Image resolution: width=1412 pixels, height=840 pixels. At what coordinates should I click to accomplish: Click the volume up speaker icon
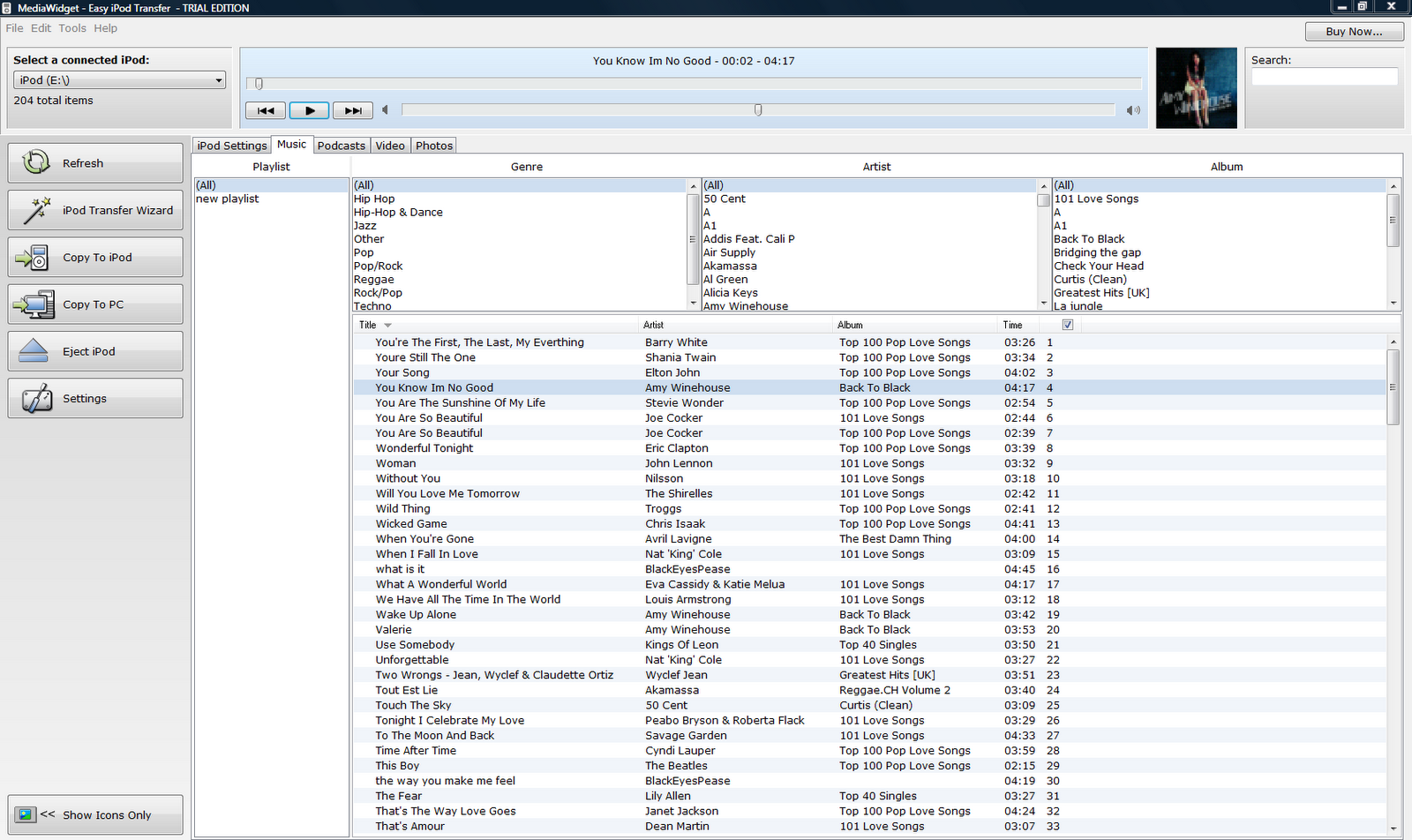1133,110
